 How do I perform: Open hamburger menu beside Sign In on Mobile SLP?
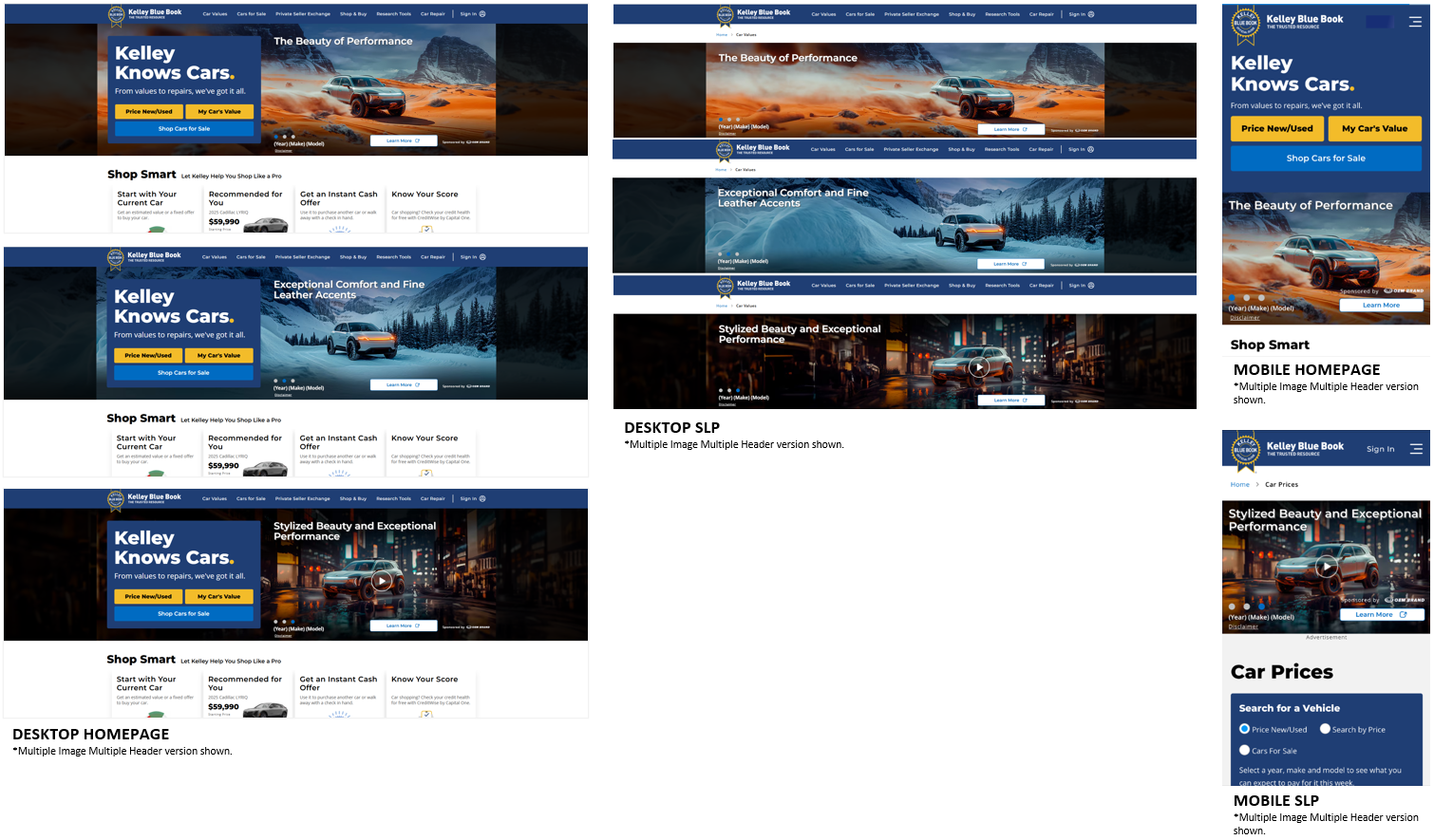[x=1416, y=449]
